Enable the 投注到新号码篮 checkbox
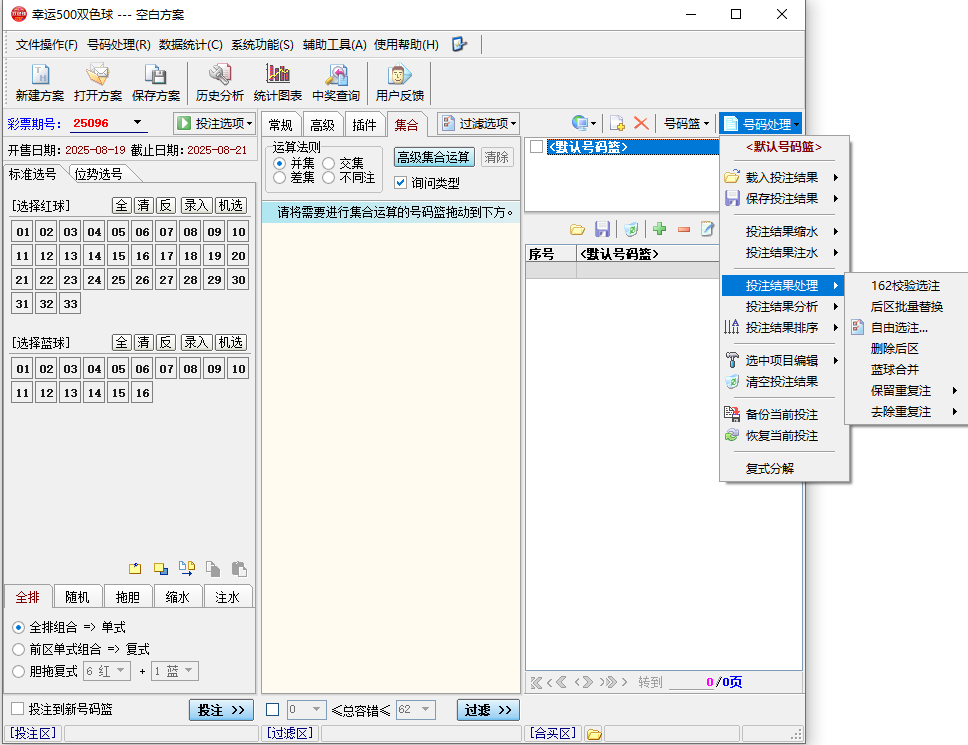This screenshot has width=968, height=745. (x=17, y=709)
